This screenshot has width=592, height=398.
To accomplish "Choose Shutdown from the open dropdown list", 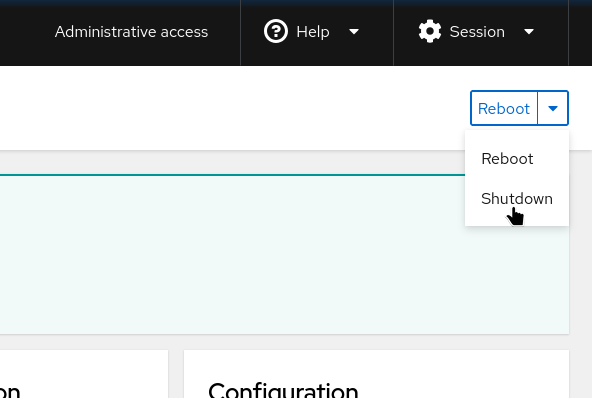I will (x=517, y=199).
